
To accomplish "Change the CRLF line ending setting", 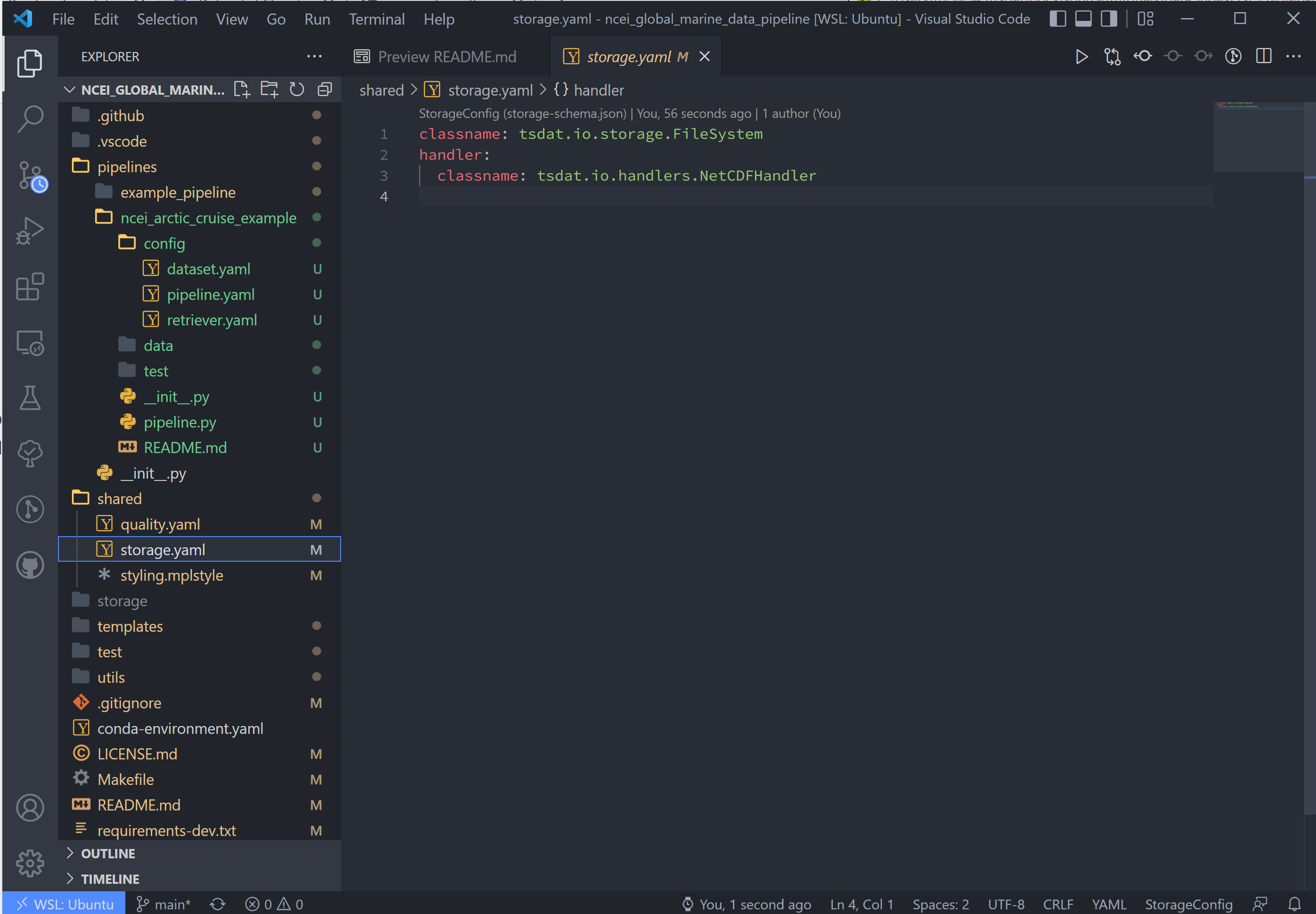I will (x=1058, y=904).
